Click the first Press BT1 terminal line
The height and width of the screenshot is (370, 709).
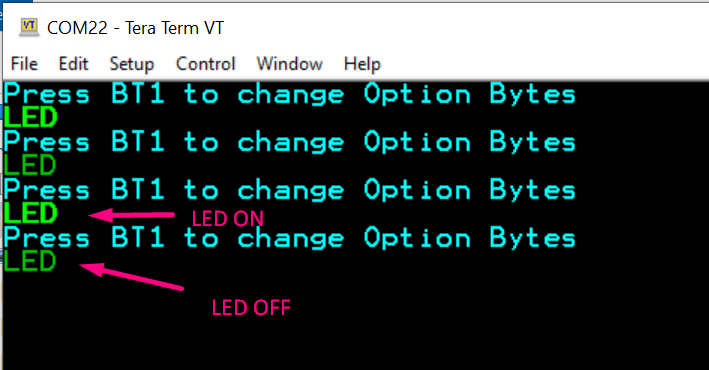tap(290, 94)
